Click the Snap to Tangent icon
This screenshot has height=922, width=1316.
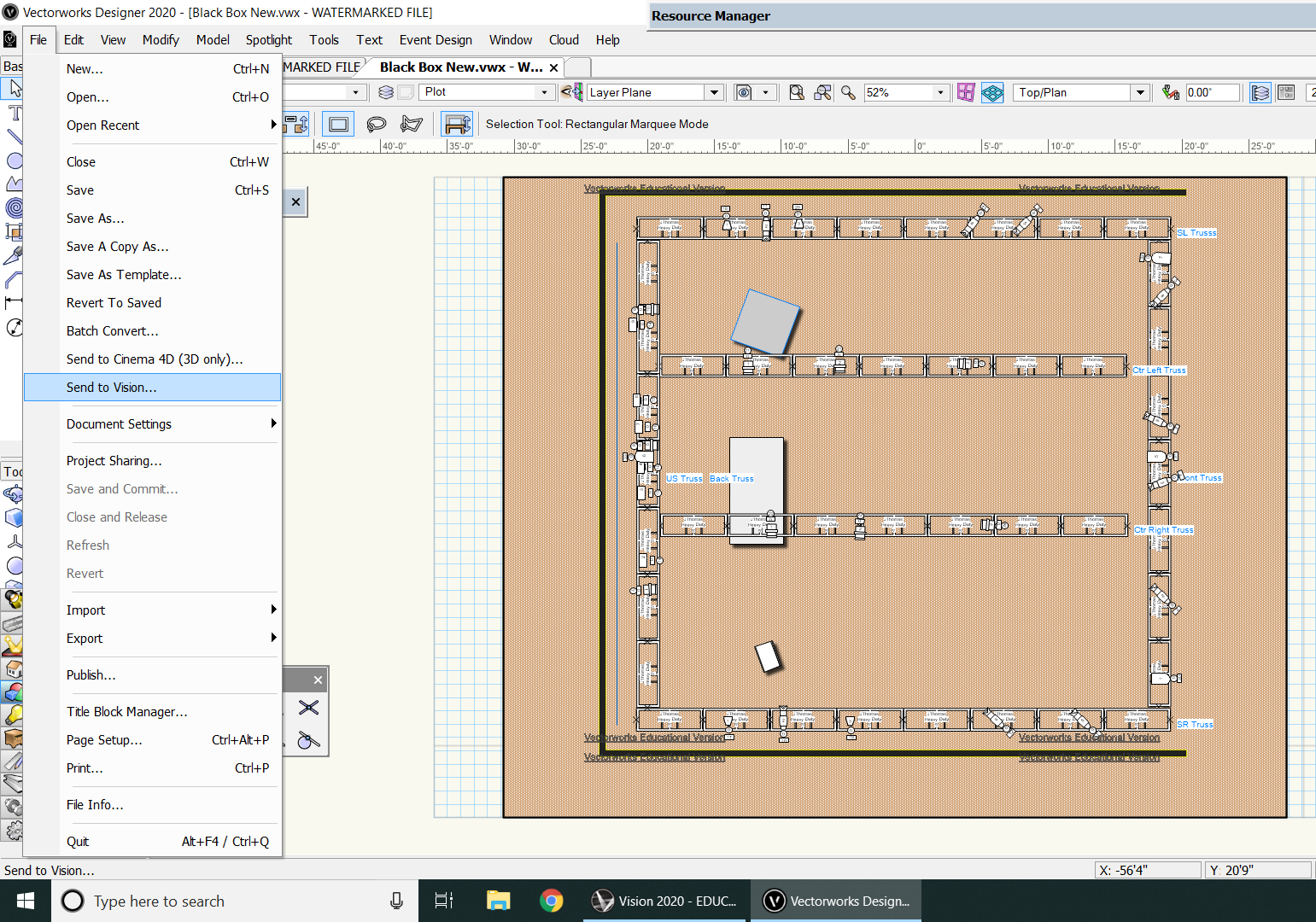click(x=308, y=740)
